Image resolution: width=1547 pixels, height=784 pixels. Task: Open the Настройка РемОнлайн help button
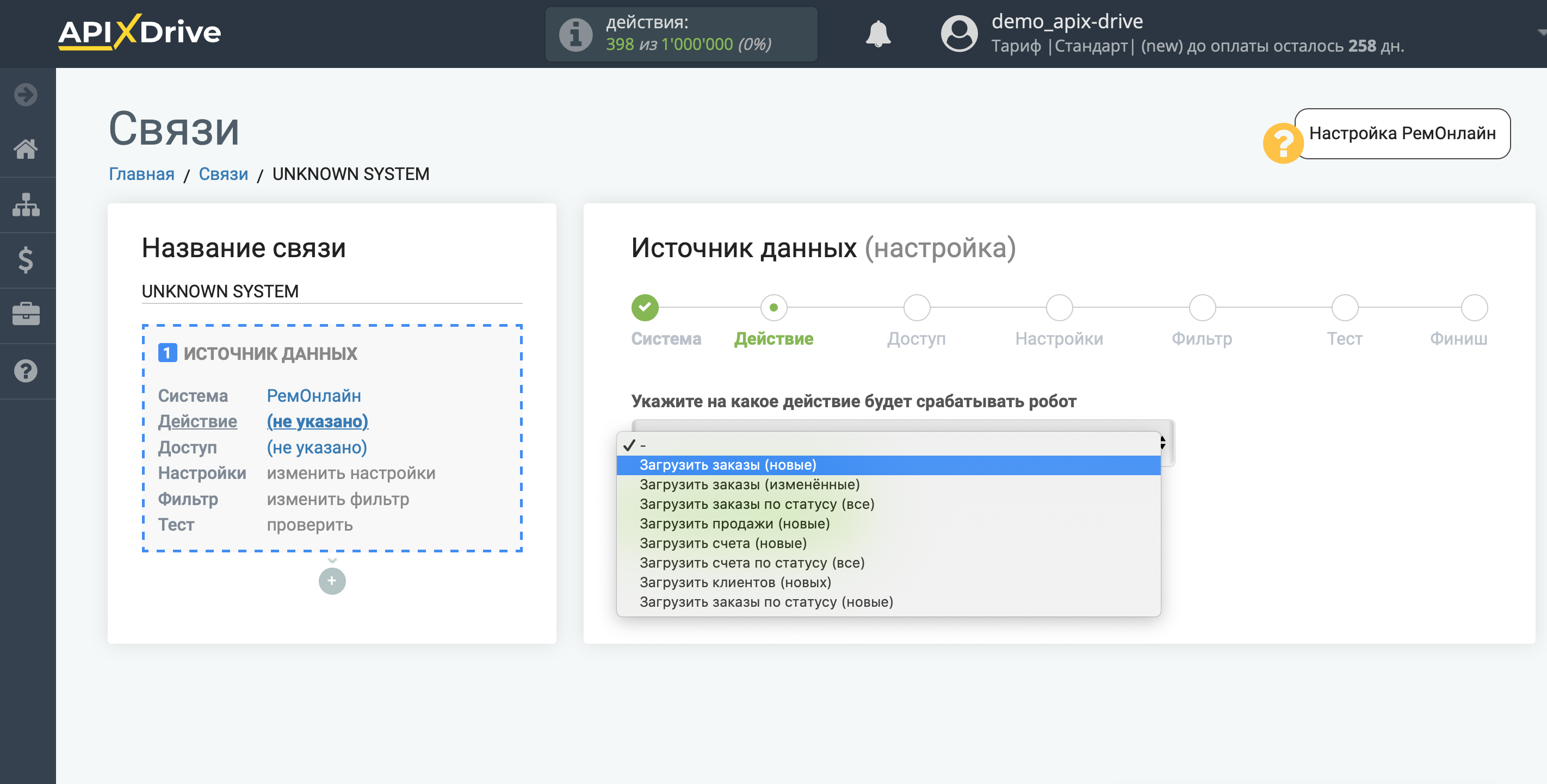point(1402,133)
